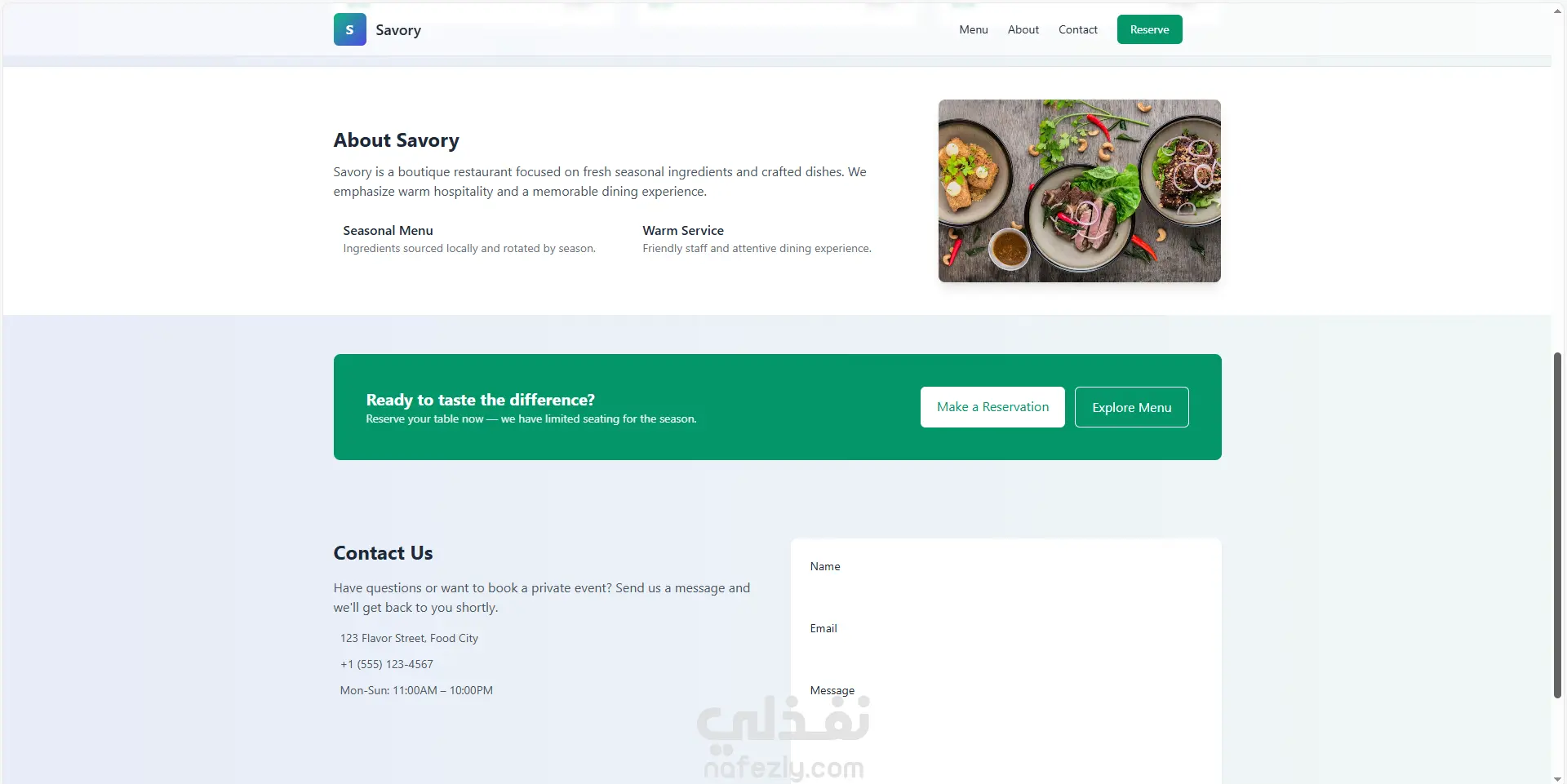Click the Explore Menu button
Screen dimensions: 1567x784
click(x=1131, y=407)
